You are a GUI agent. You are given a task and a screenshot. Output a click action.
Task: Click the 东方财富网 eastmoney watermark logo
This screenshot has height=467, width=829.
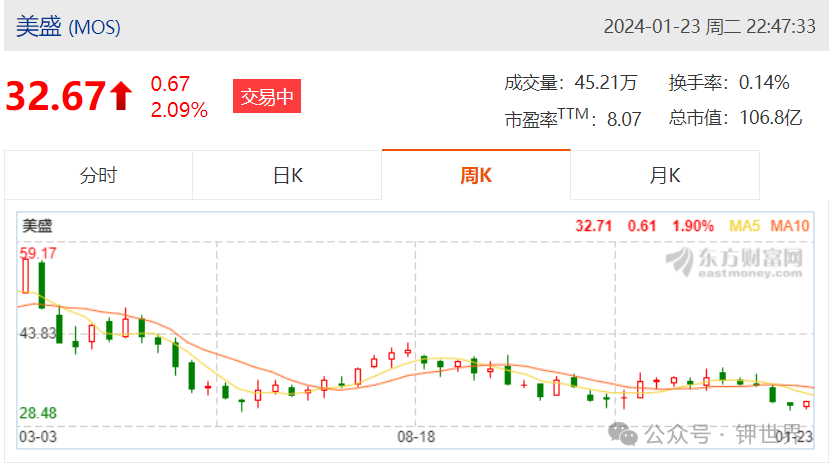click(734, 262)
